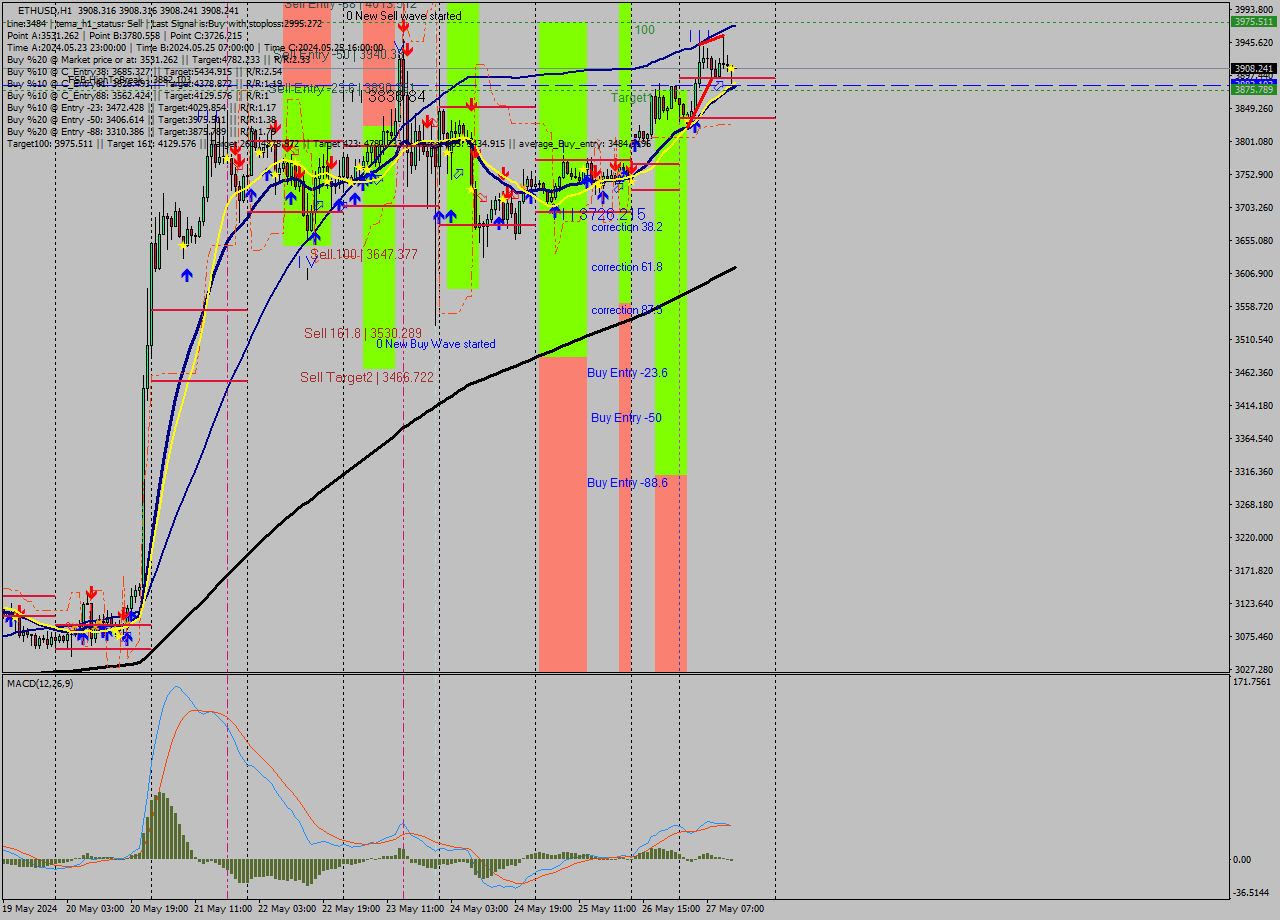The height and width of the screenshot is (920, 1280).
Task: Click the 24 May 19:00 time label
Action: 543,909
